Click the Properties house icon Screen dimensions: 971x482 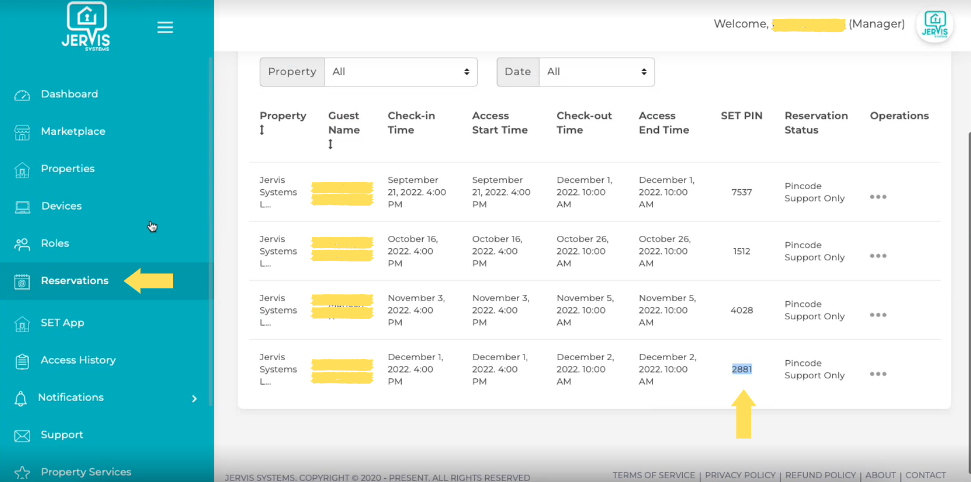pyautogui.click(x=22, y=169)
